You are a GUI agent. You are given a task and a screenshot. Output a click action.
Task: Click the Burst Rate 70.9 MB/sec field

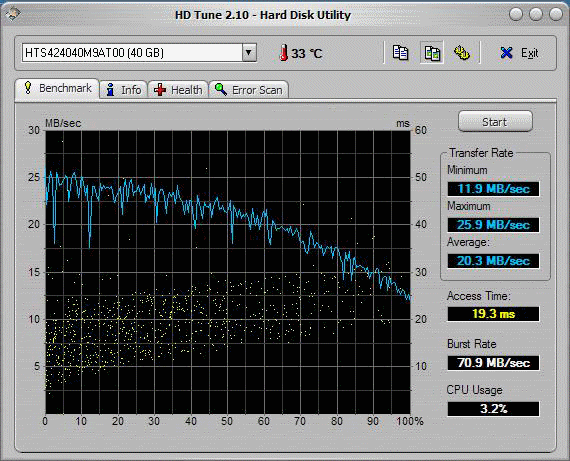tap(493, 362)
